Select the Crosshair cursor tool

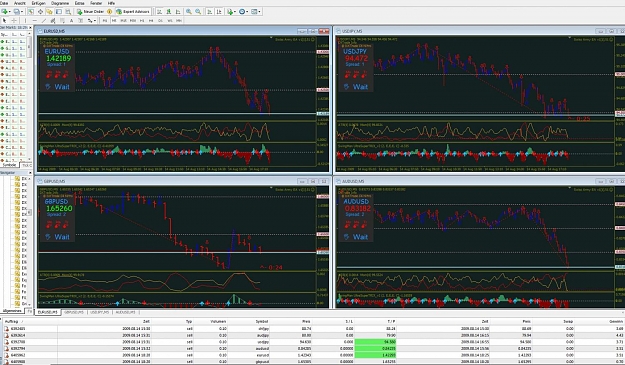(x=14, y=20)
